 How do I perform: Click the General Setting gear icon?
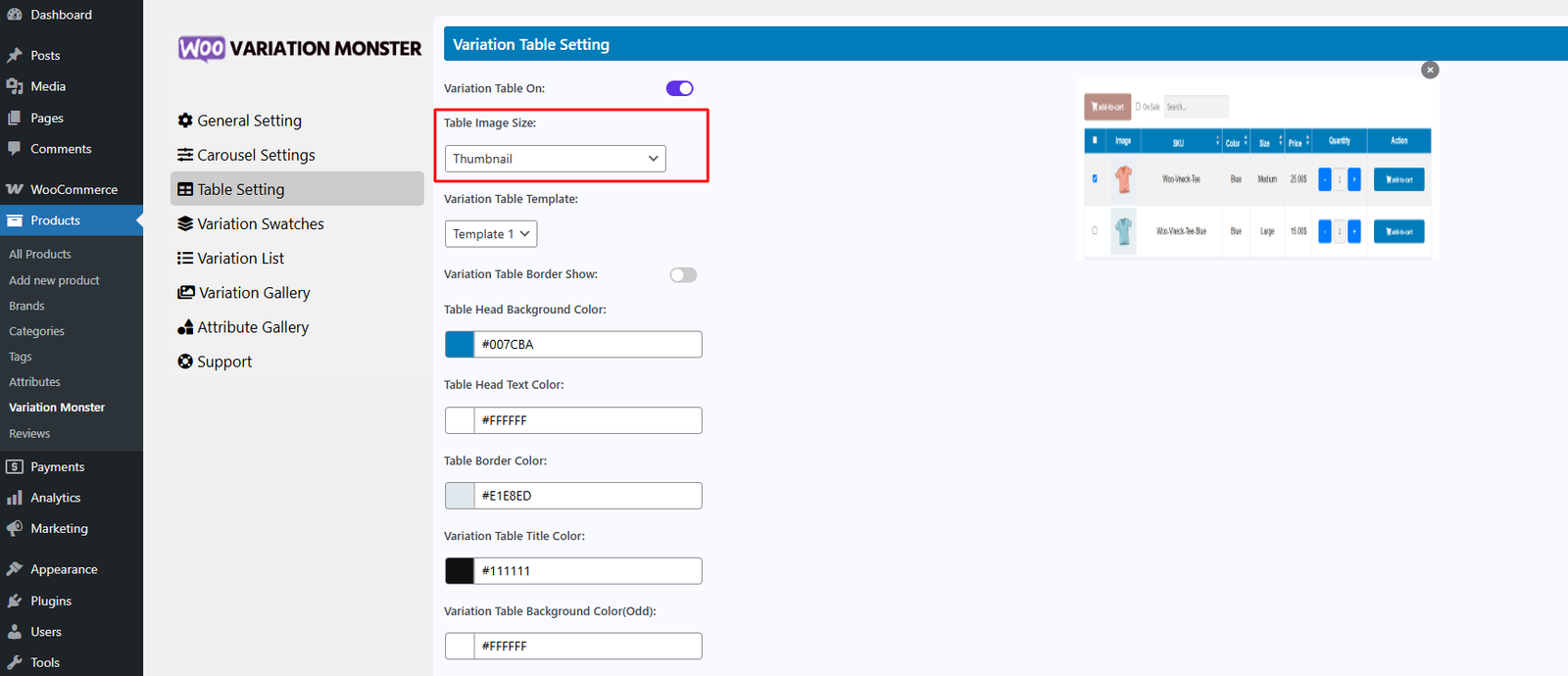point(185,121)
